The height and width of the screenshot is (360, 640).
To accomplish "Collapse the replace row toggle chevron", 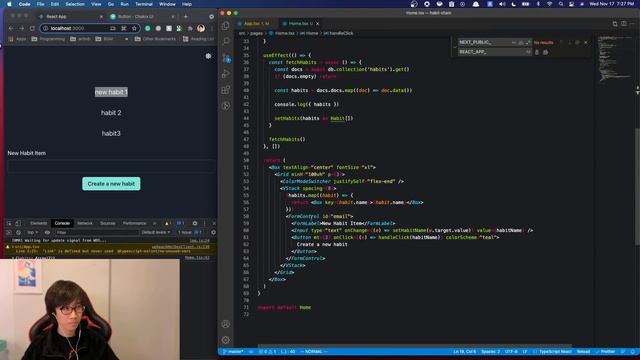I will pos(455,47).
